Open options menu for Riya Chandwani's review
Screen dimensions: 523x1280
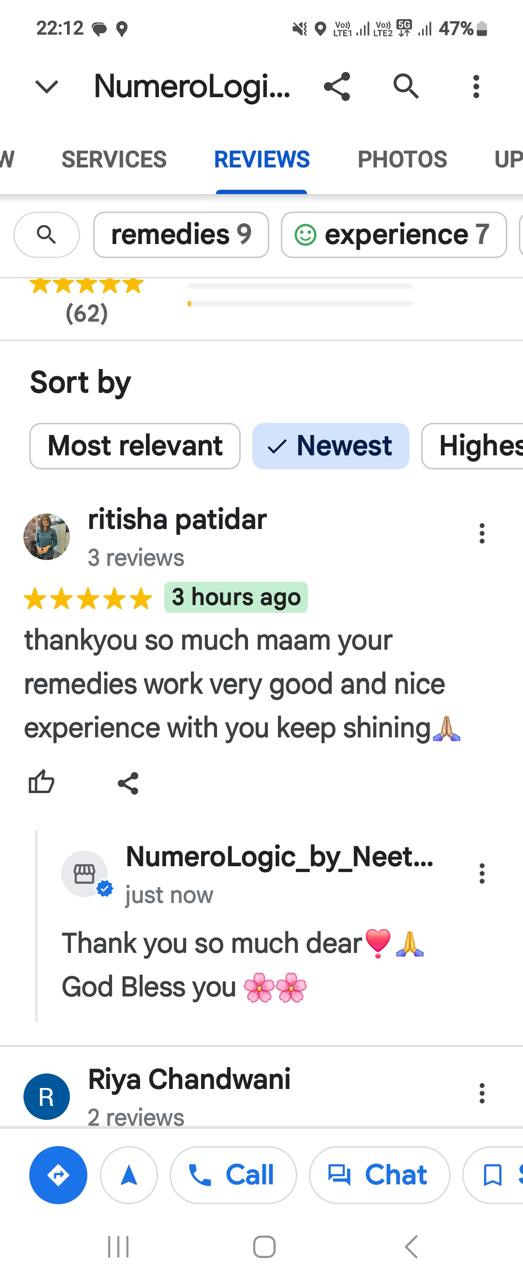482,1093
